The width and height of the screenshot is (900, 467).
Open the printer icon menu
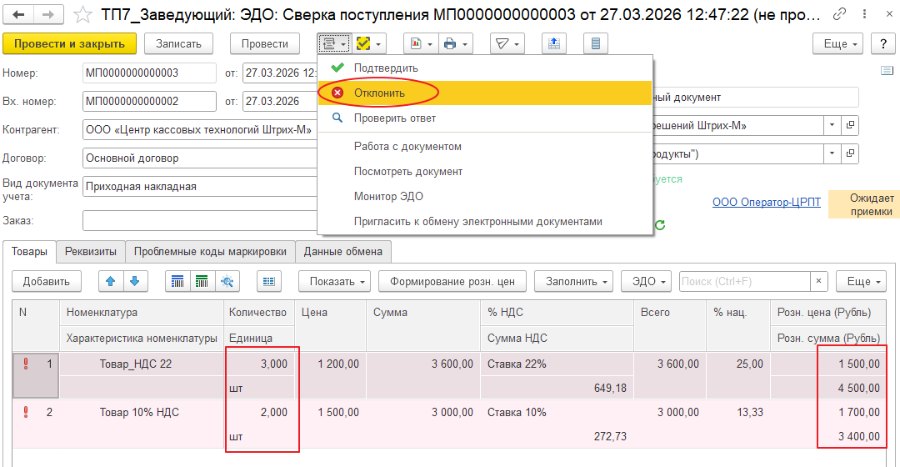pyautogui.click(x=456, y=44)
